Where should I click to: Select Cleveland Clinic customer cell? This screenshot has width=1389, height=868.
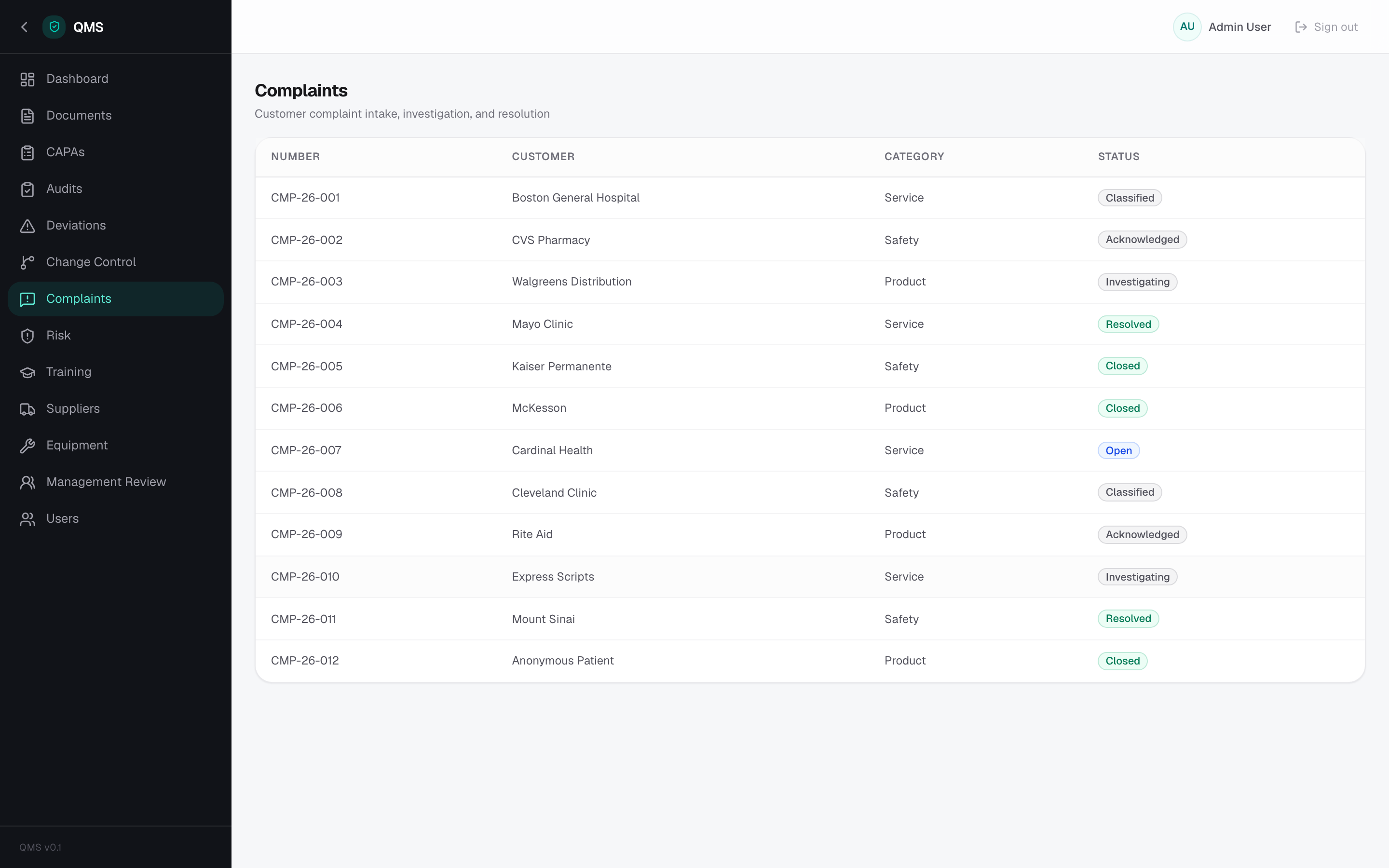(554, 492)
